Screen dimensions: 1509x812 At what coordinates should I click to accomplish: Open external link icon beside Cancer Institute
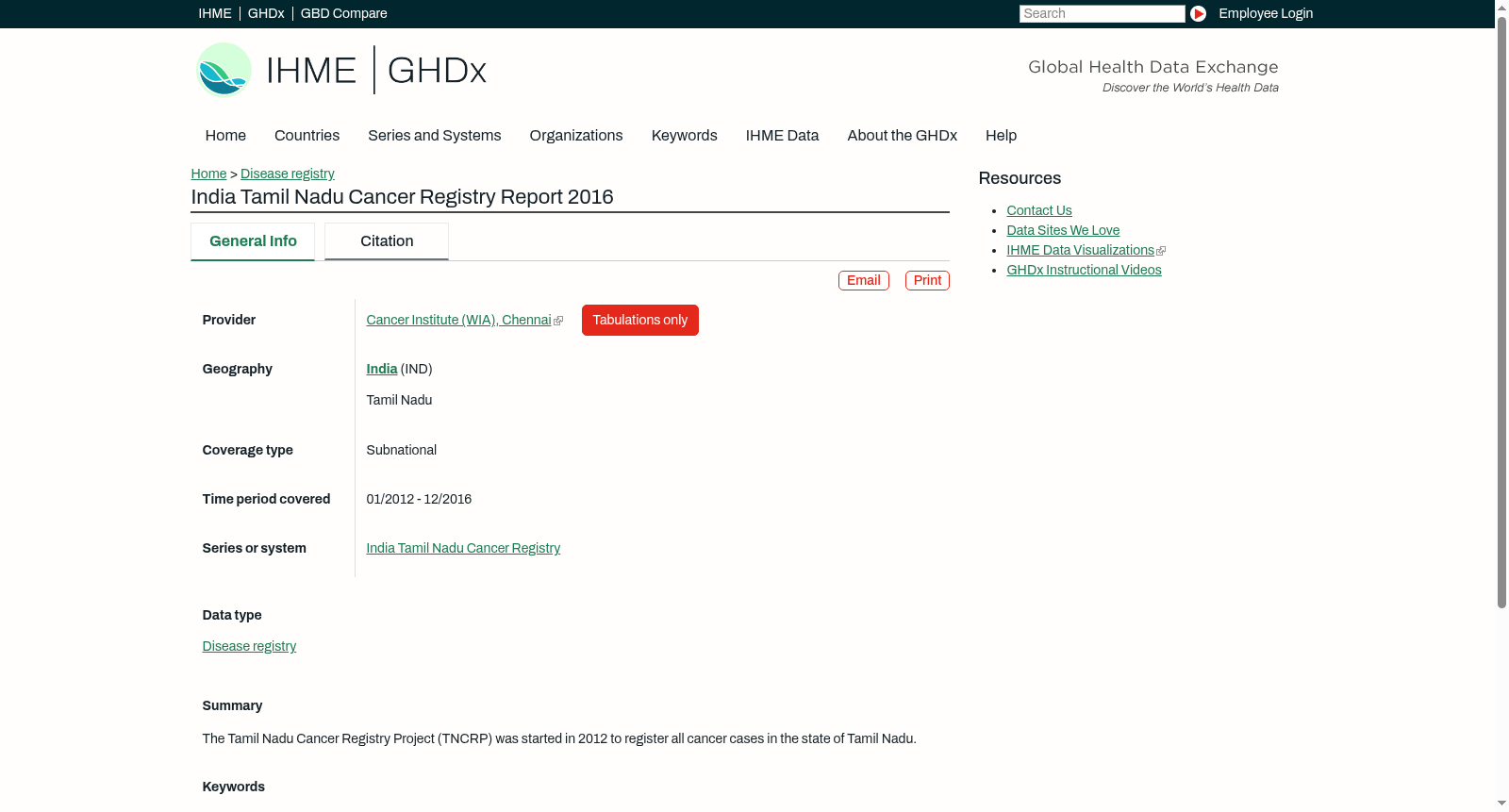[x=558, y=321]
